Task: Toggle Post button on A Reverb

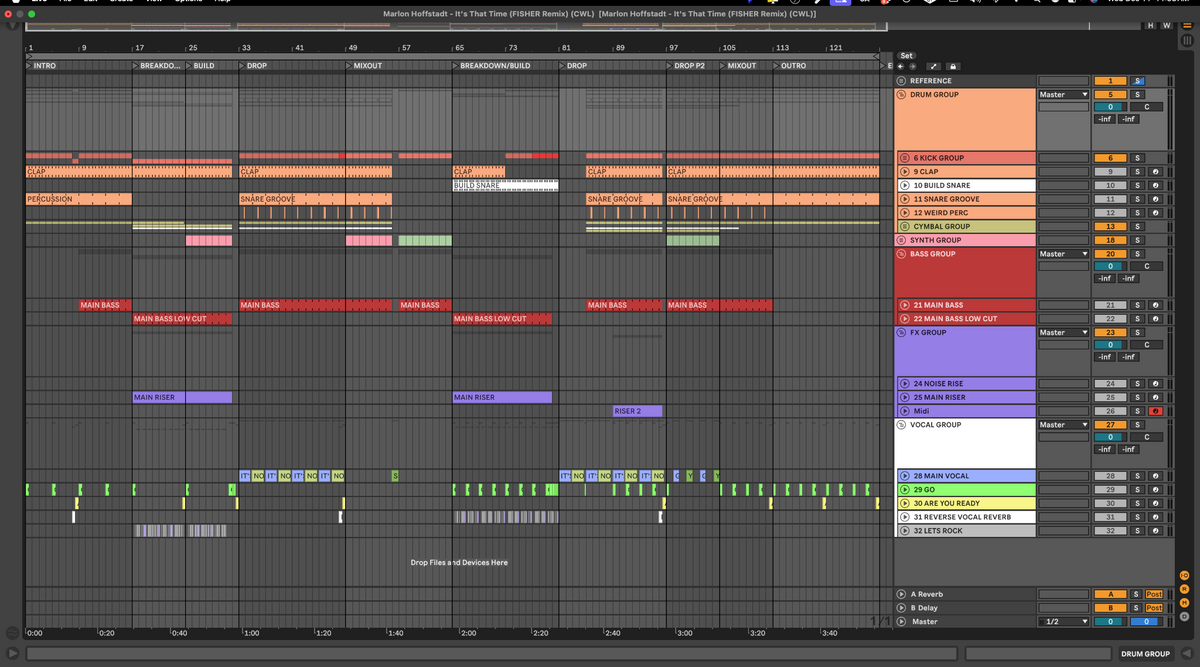Action: pyautogui.click(x=1154, y=594)
